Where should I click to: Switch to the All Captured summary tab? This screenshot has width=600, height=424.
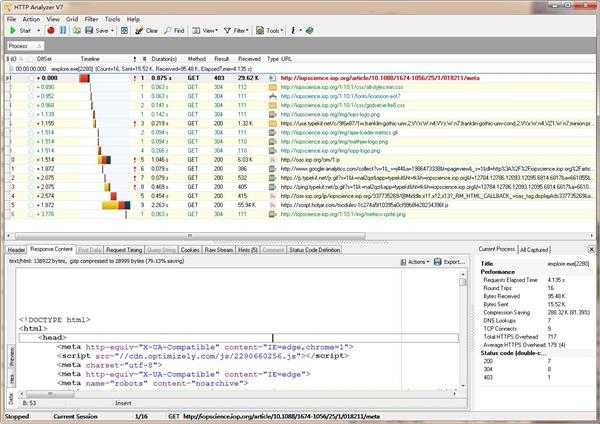(x=534, y=250)
